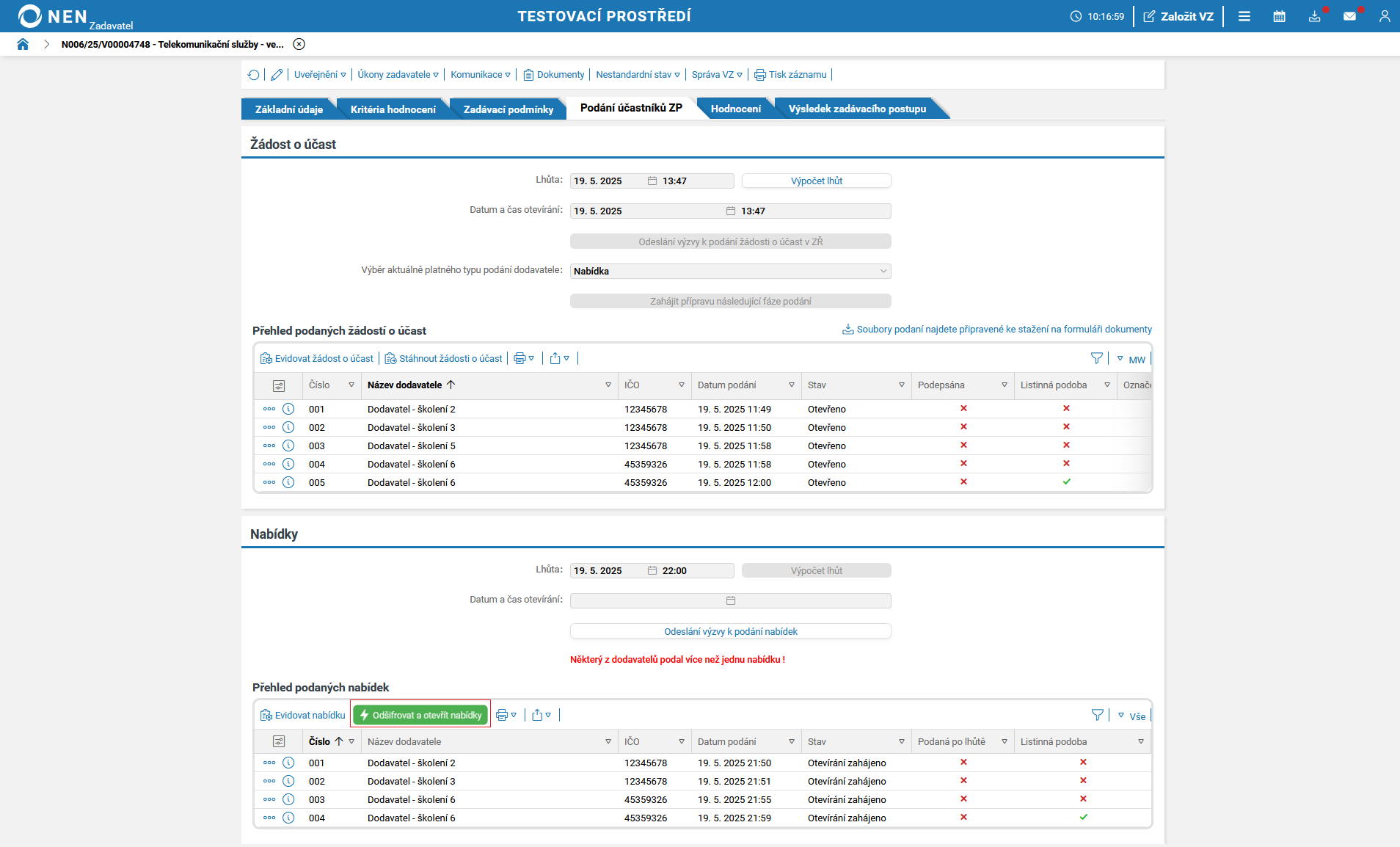The image size is (1400, 847).
Task: Open the user profile icon
Action: pyautogui.click(x=1384, y=16)
